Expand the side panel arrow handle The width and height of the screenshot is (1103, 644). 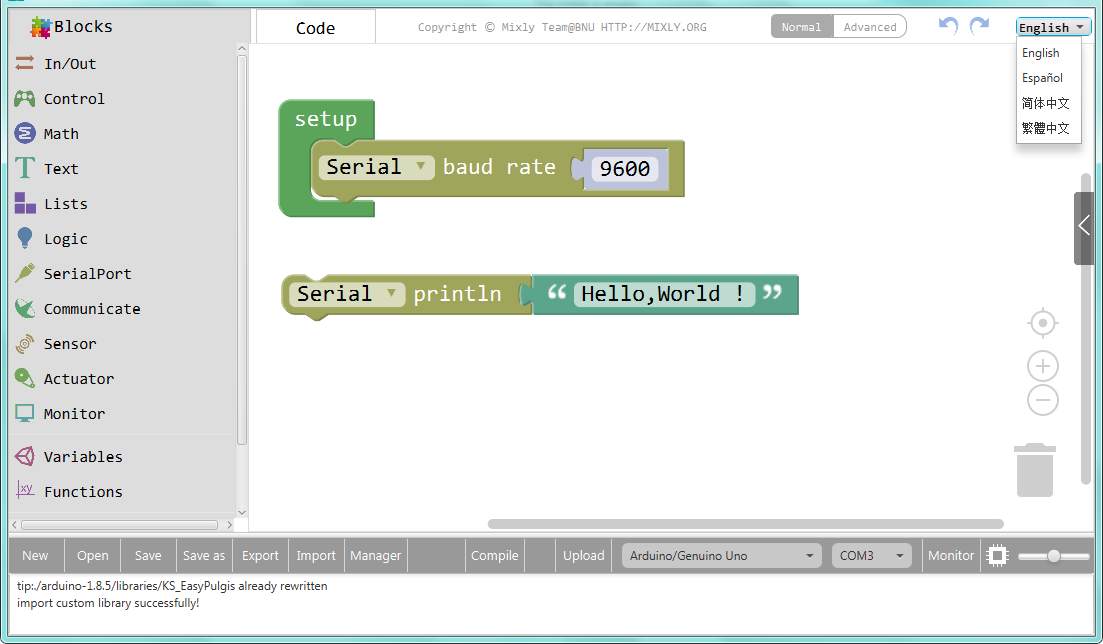(x=1084, y=227)
